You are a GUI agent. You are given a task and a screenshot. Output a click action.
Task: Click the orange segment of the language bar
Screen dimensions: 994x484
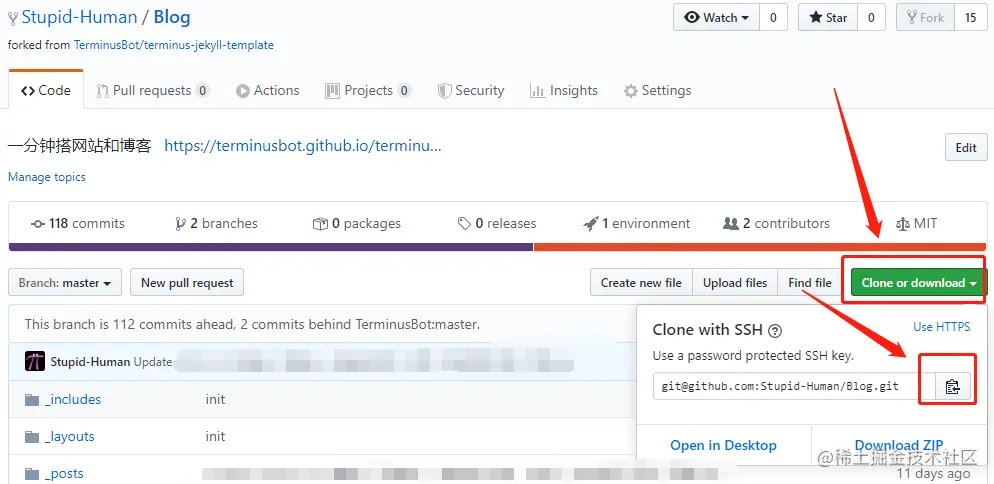click(x=759, y=247)
